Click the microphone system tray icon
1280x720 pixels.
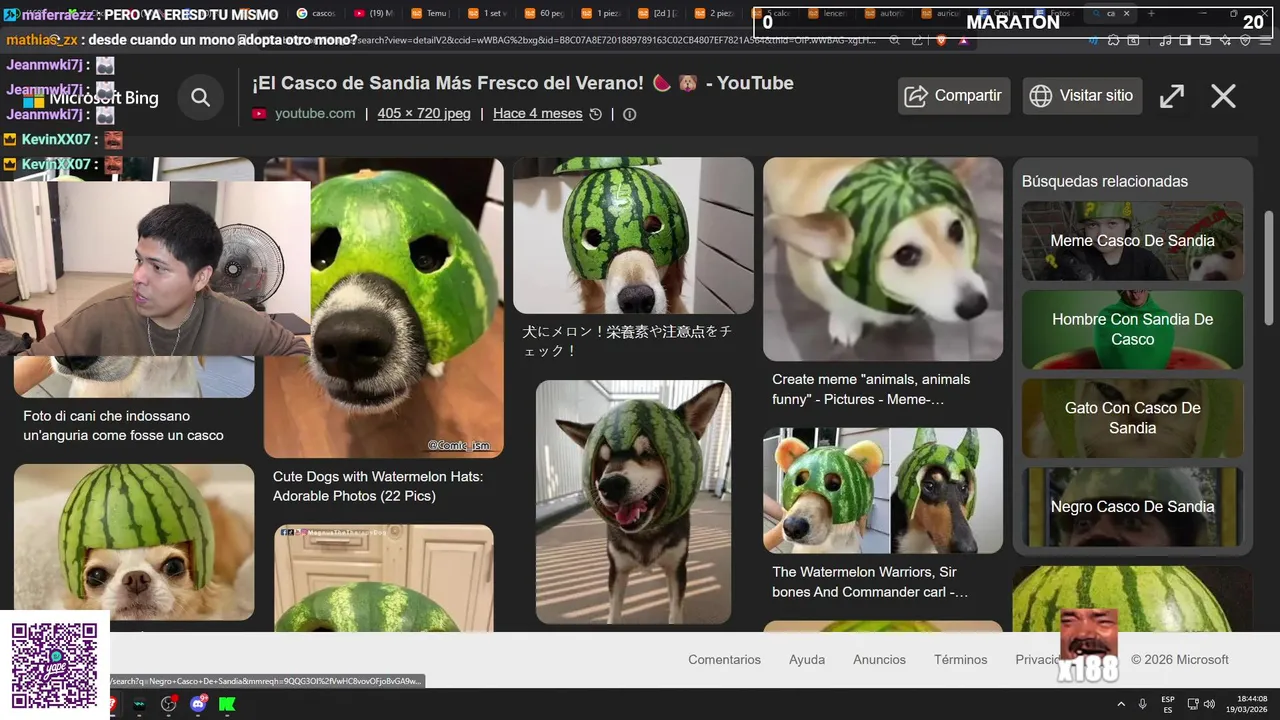(1142, 704)
